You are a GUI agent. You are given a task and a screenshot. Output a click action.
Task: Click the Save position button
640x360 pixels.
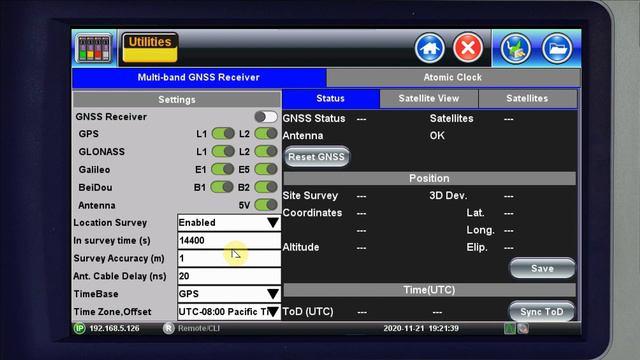[542, 268]
